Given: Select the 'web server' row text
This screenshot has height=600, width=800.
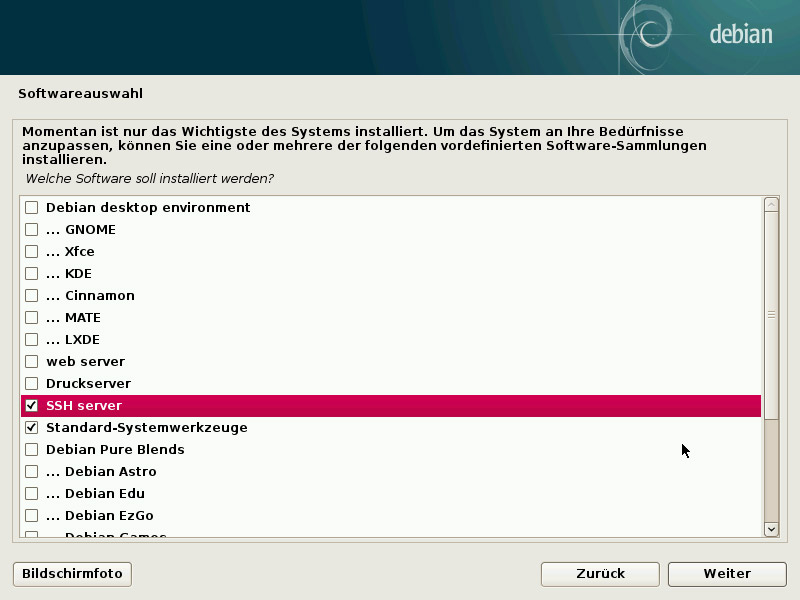Looking at the screenshot, I should pyautogui.click(x=85, y=361).
